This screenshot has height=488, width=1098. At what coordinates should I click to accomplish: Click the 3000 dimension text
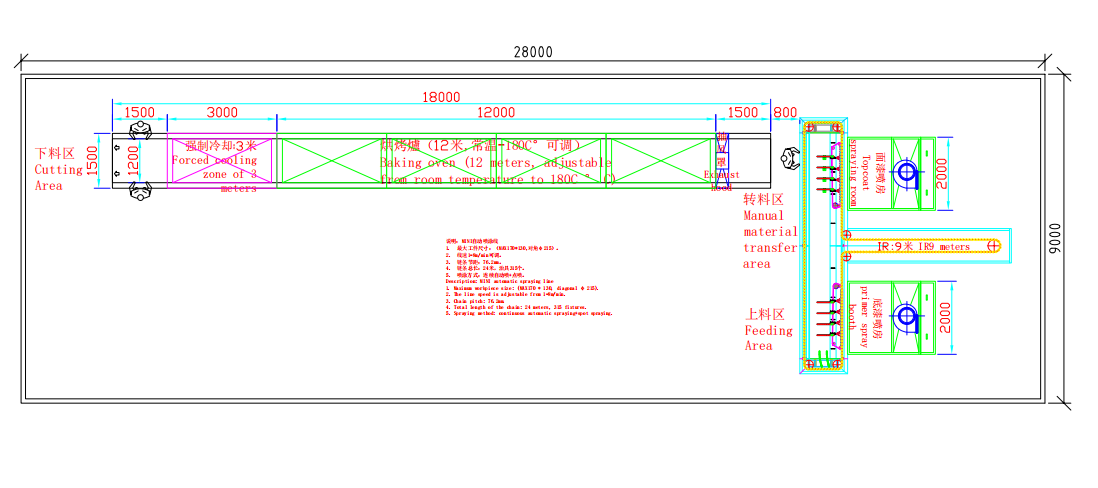(x=223, y=113)
